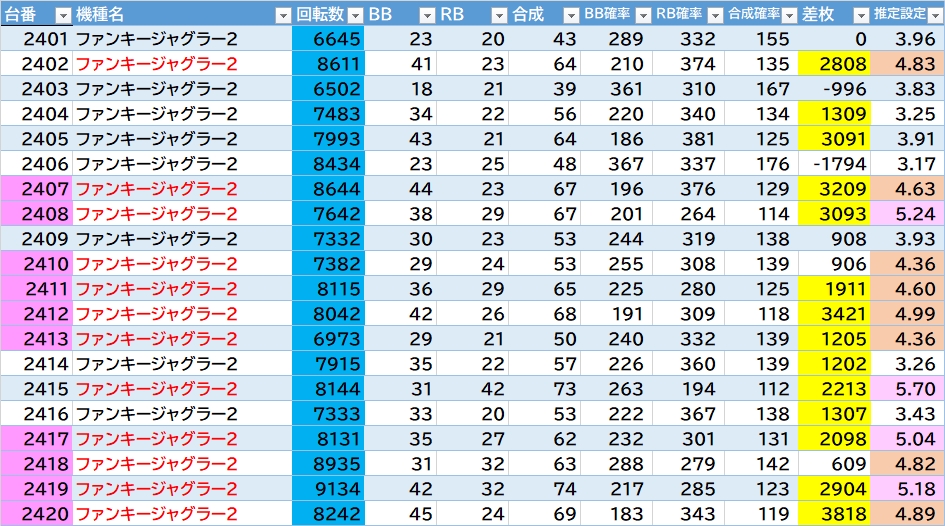Screen dimensions: 945x526
Task: Click the 差枚 cell showing -1794
Action: point(835,164)
